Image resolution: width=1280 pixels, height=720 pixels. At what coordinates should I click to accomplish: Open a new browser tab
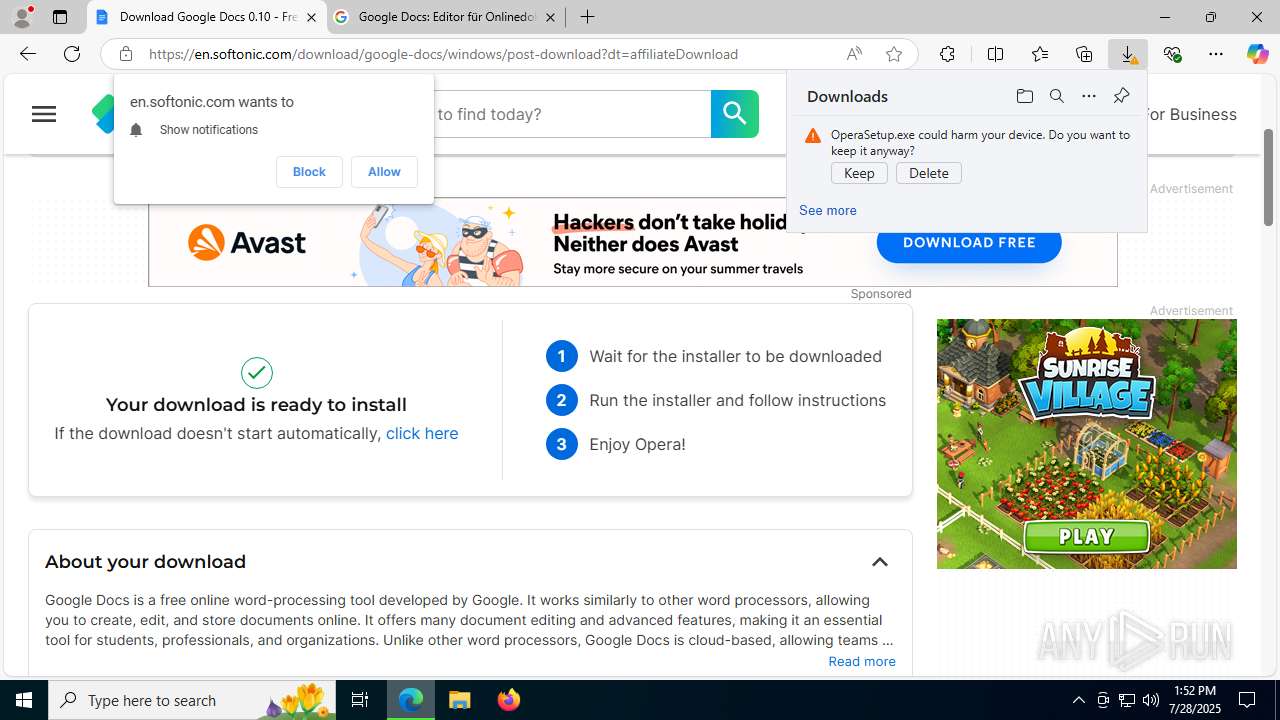click(x=587, y=17)
